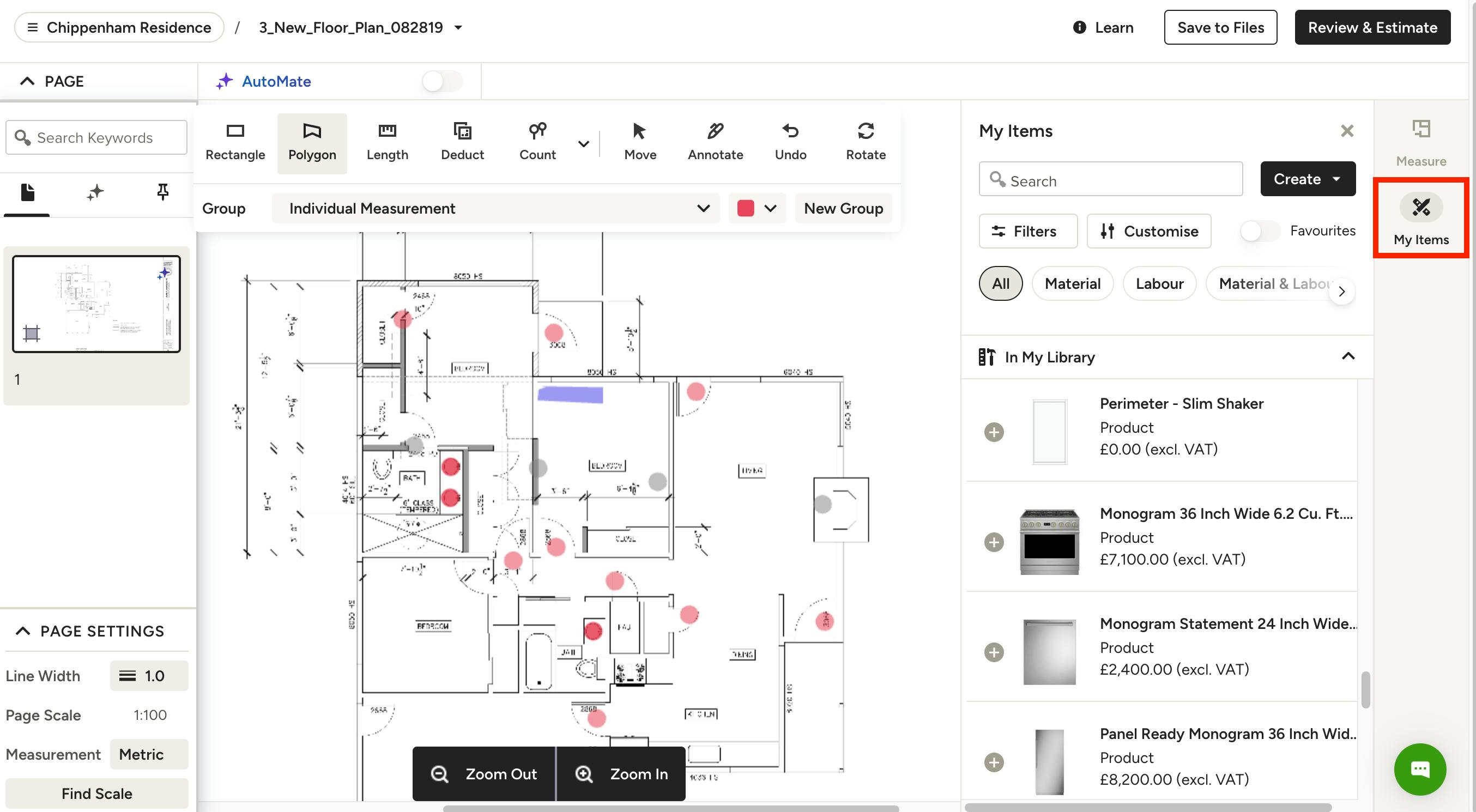Open the Filters options
This screenshot has width=1476, height=812.
click(1028, 231)
